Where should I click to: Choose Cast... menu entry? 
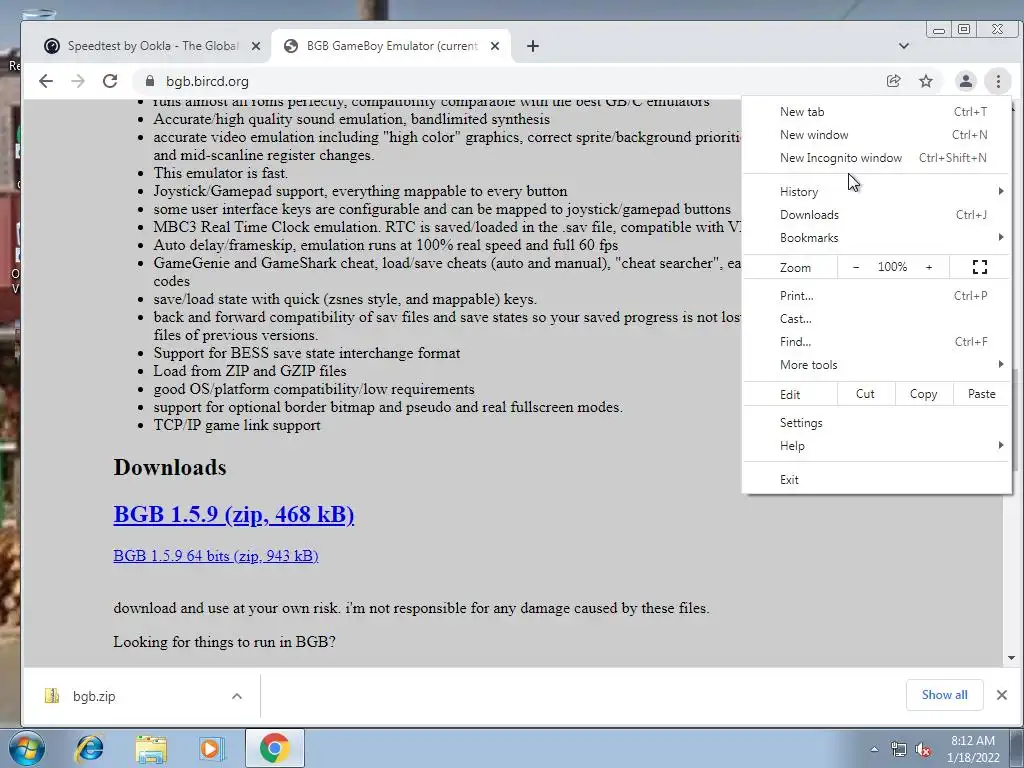pos(876,319)
